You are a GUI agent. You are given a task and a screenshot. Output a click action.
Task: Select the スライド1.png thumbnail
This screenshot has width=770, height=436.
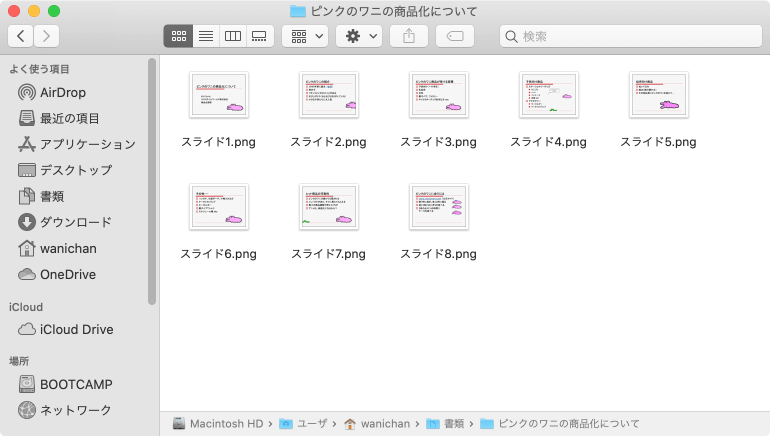[x=219, y=95]
